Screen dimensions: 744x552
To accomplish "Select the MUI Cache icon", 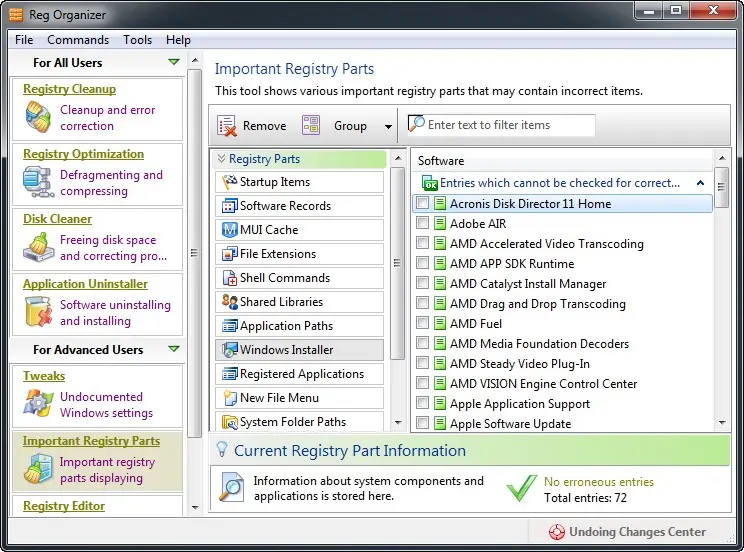I will pyautogui.click(x=230, y=230).
